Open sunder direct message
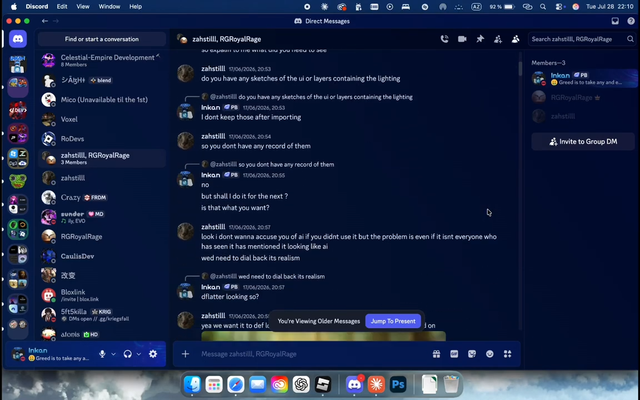Screen dimensions: 640x400 102,217
